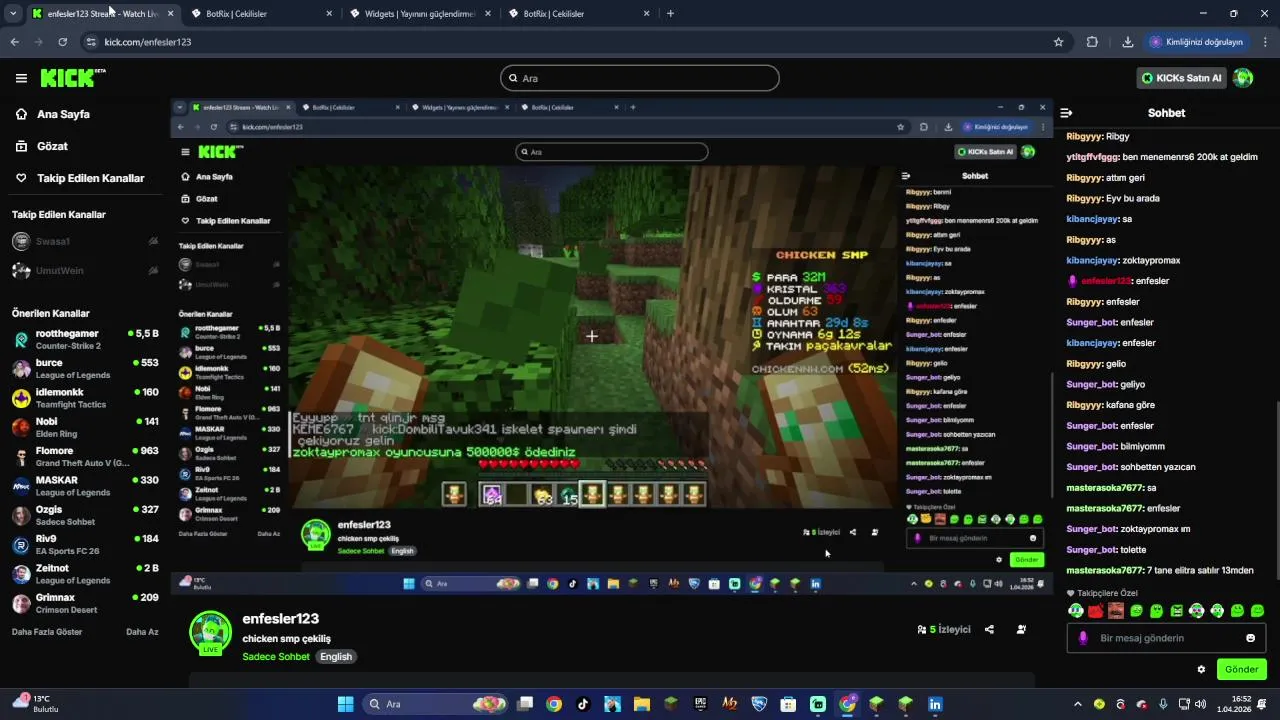Select the red emote in emote row
1280x720 pixels.
[x=1096, y=611]
